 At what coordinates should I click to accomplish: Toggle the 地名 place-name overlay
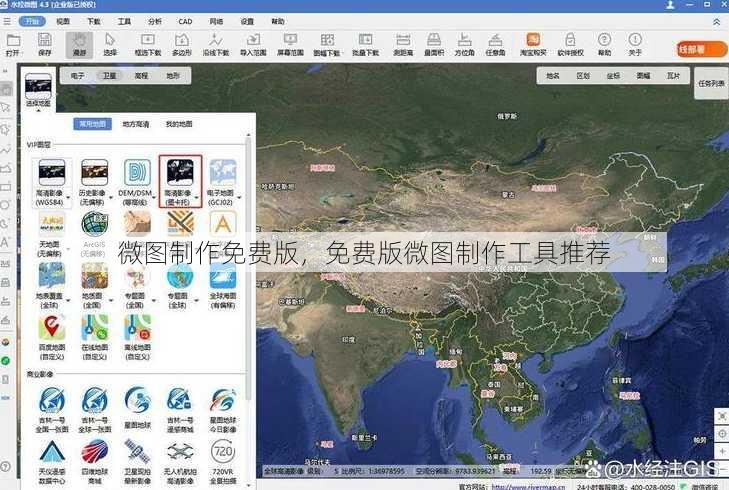coord(552,76)
